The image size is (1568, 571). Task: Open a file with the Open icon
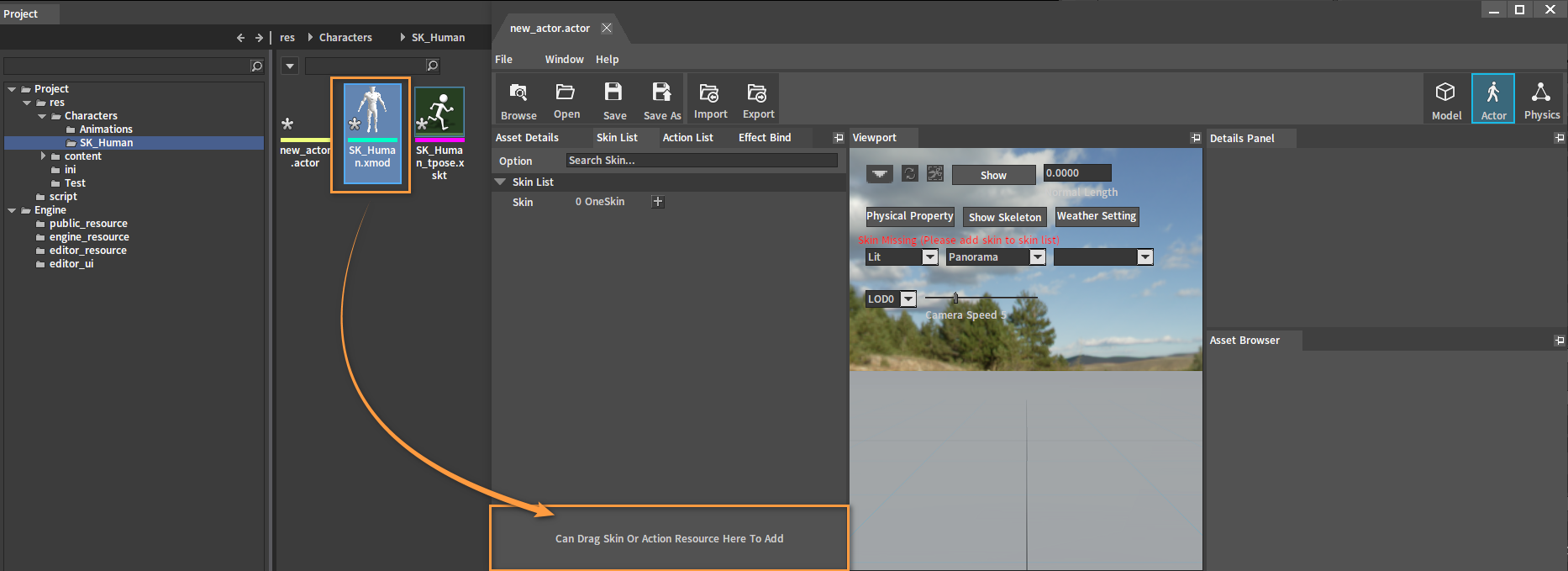coord(566,99)
